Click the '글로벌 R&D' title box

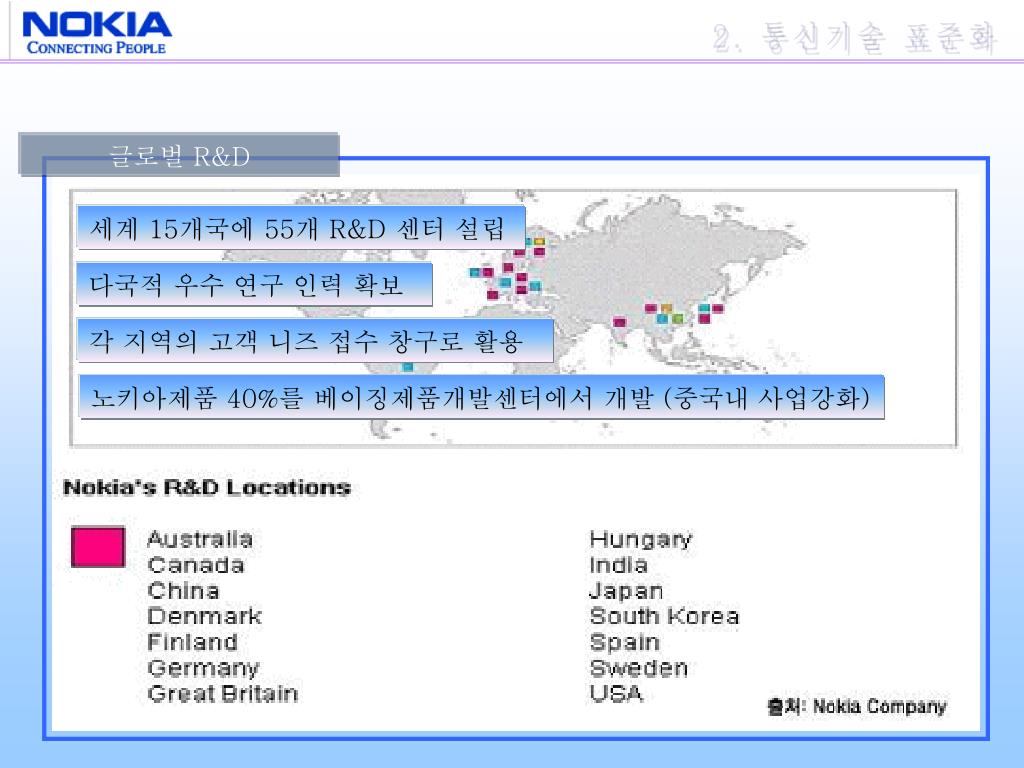pyautogui.click(x=179, y=155)
